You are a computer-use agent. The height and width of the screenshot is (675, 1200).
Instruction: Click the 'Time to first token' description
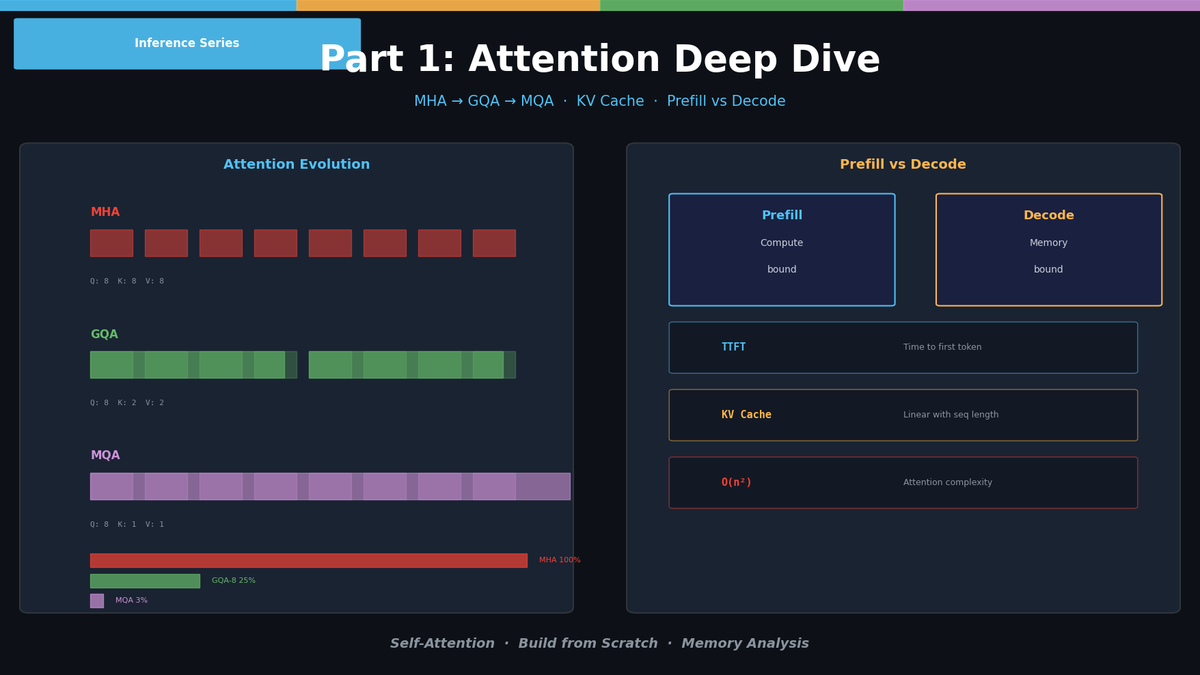pos(943,348)
